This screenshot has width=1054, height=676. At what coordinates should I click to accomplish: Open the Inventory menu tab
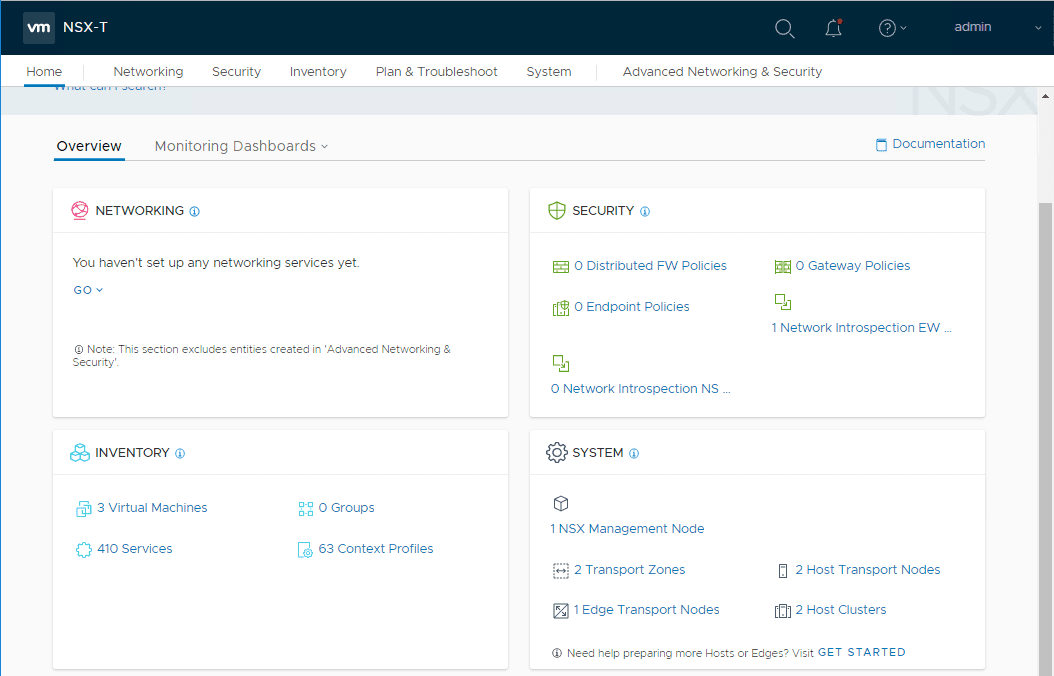[318, 72]
